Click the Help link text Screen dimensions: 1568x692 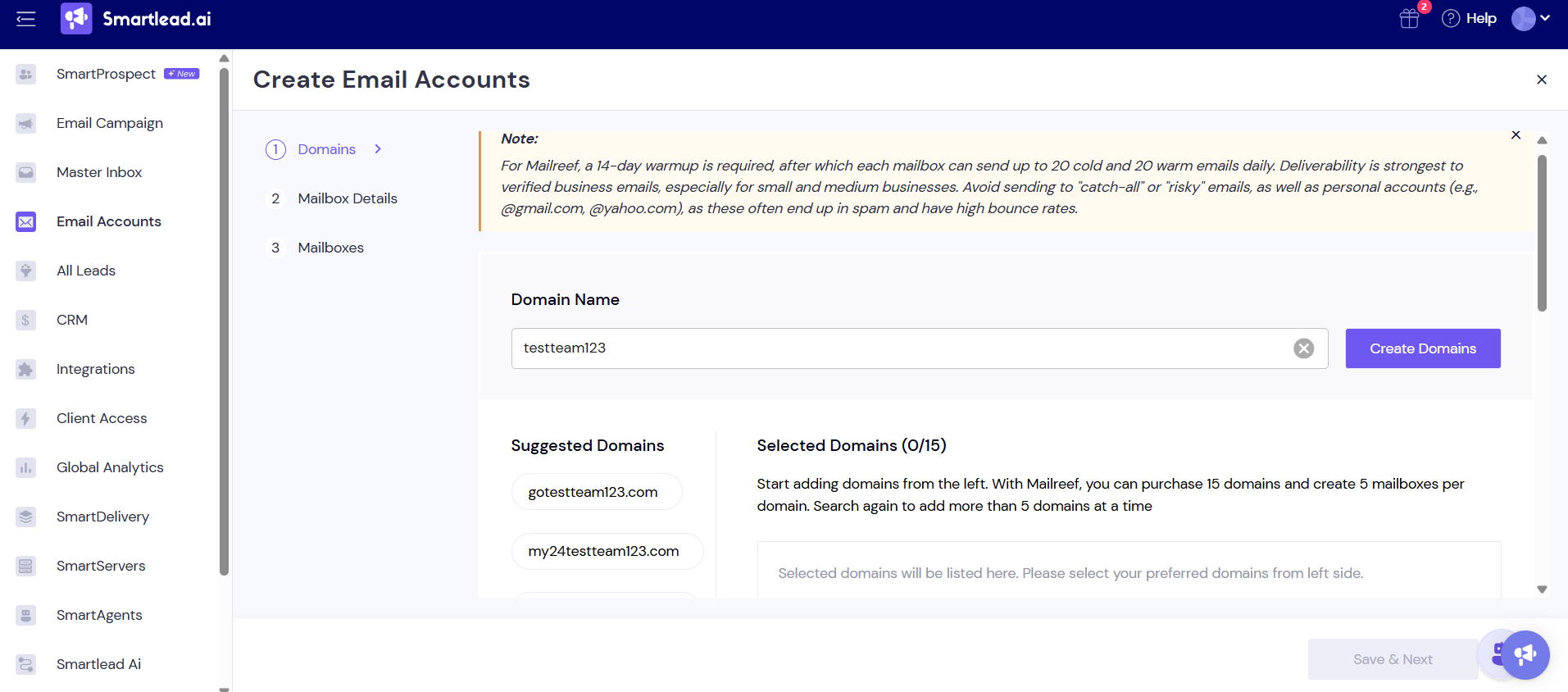click(1481, 18)
